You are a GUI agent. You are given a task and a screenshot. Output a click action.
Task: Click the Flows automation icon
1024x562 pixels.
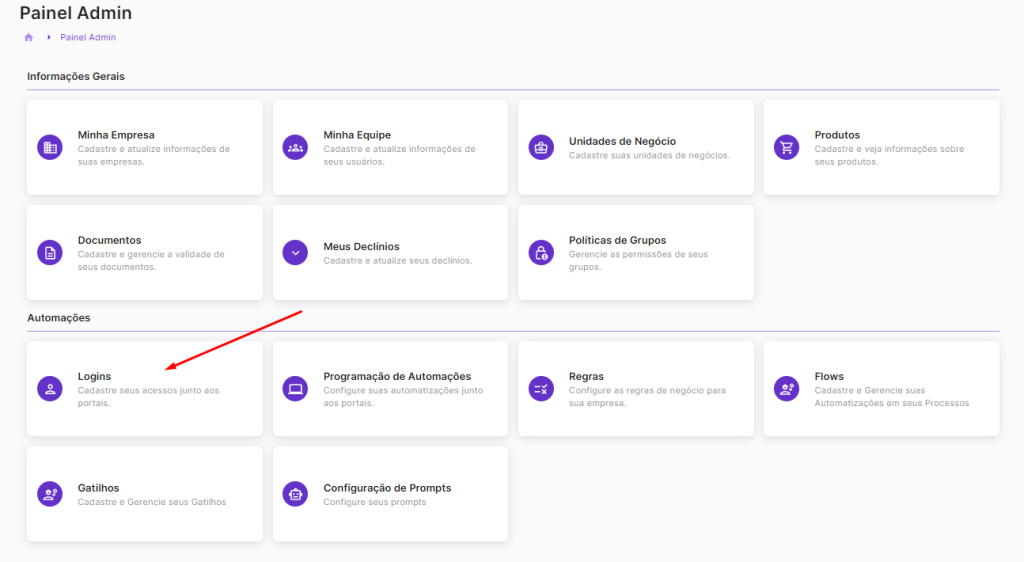coord(786,389)
